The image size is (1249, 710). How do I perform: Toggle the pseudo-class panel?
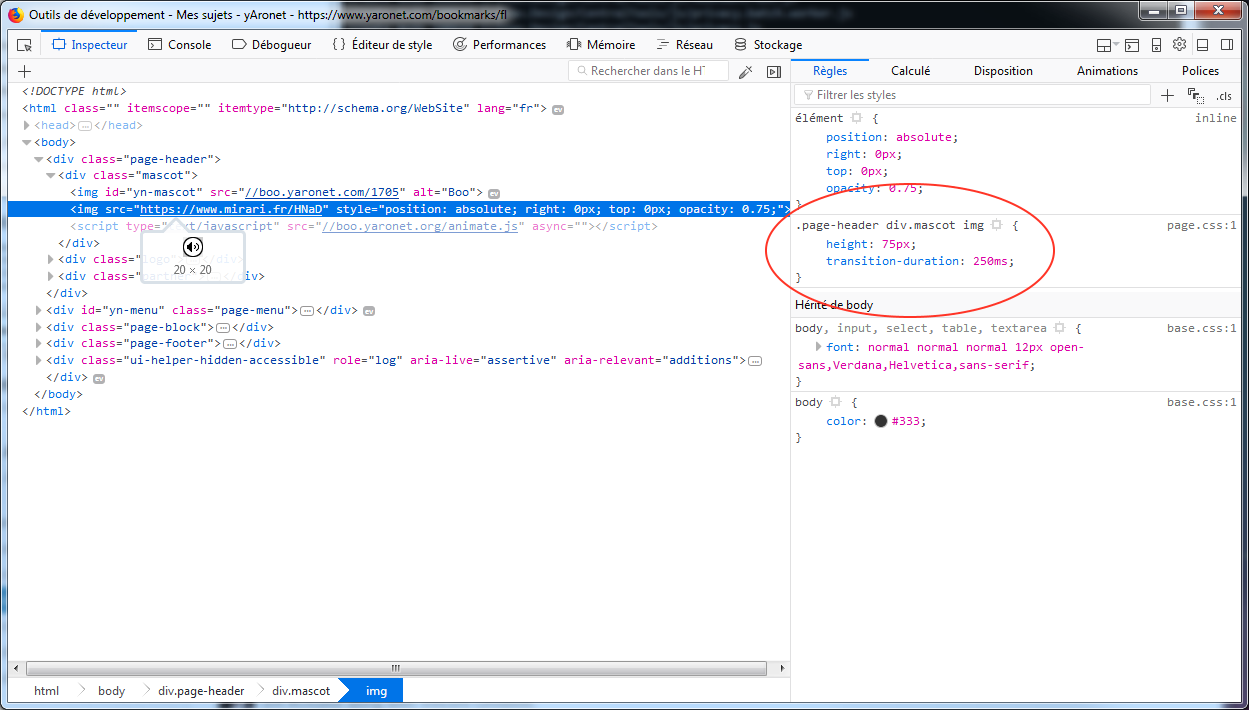coord(1195,95)
